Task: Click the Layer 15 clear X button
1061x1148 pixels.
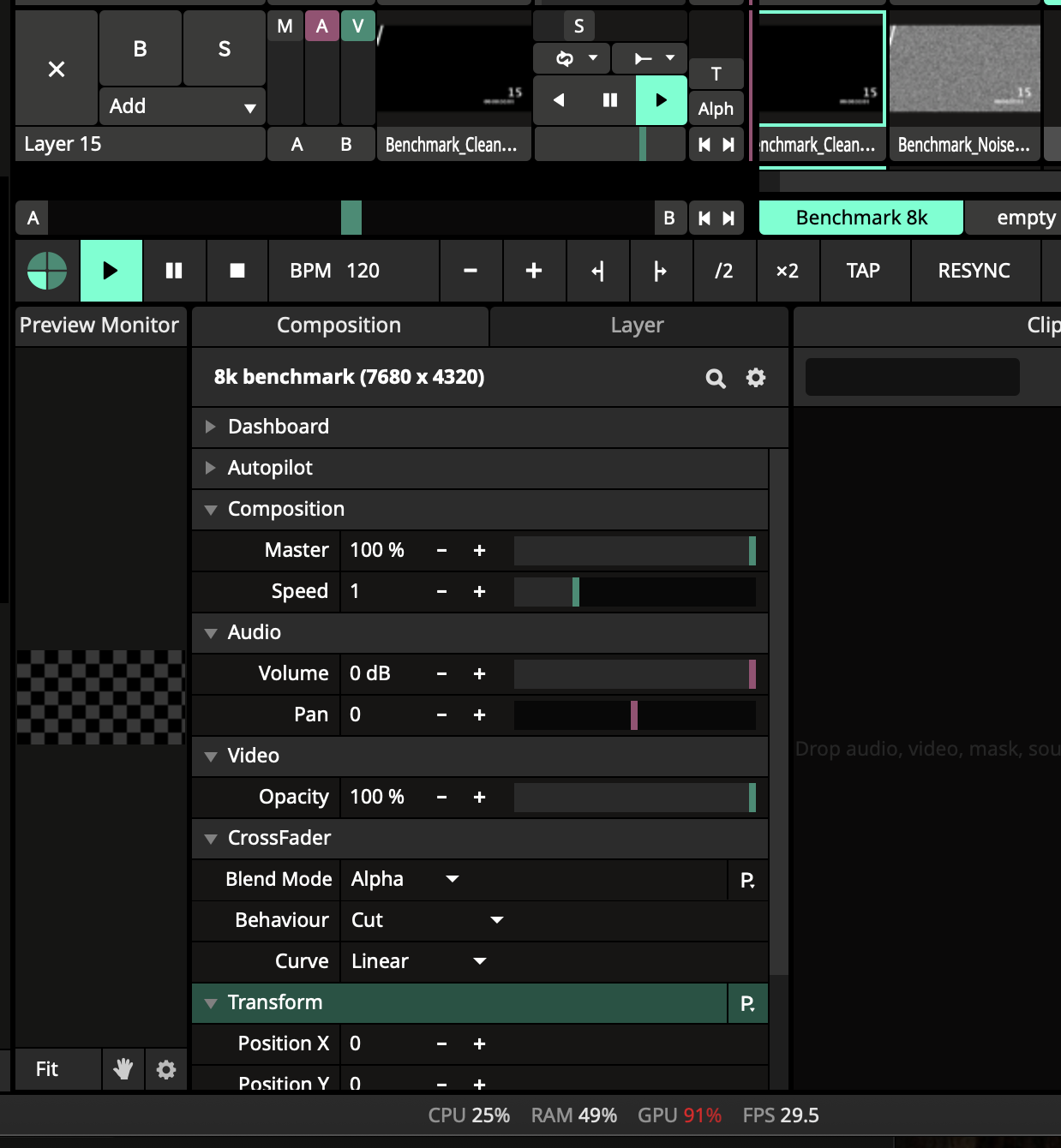Action: (x=57, y=69)
